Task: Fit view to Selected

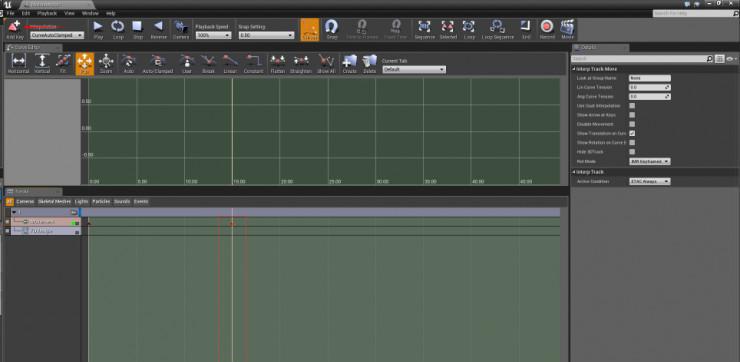Action: pyautogui.click(x=447, y=26)
